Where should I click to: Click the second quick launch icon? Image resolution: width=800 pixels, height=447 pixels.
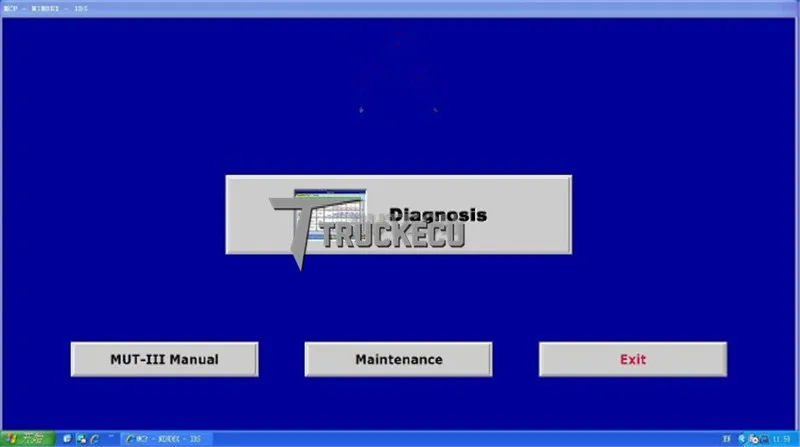[x=81, y=439]
